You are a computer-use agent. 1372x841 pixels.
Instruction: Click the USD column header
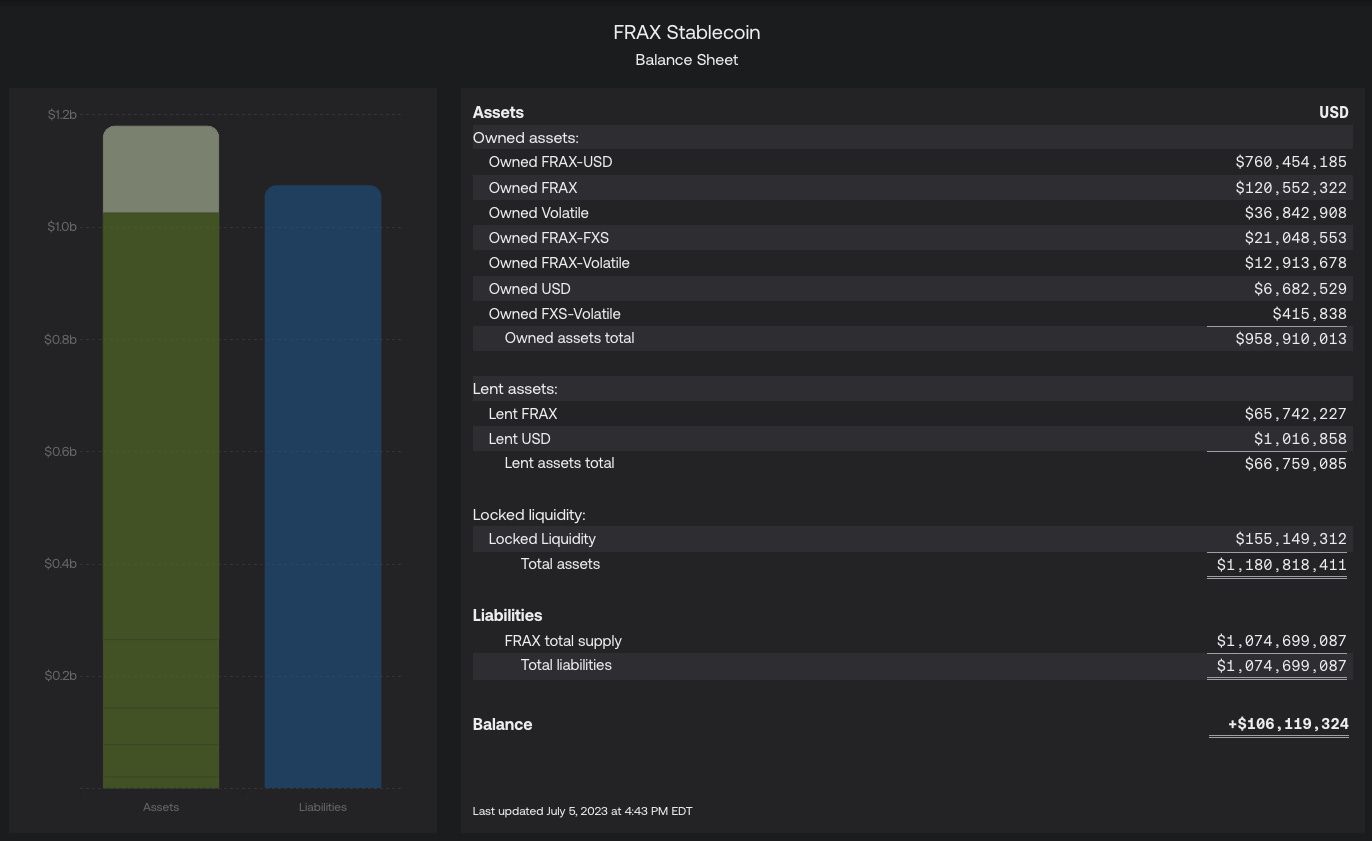point(1333,113)
